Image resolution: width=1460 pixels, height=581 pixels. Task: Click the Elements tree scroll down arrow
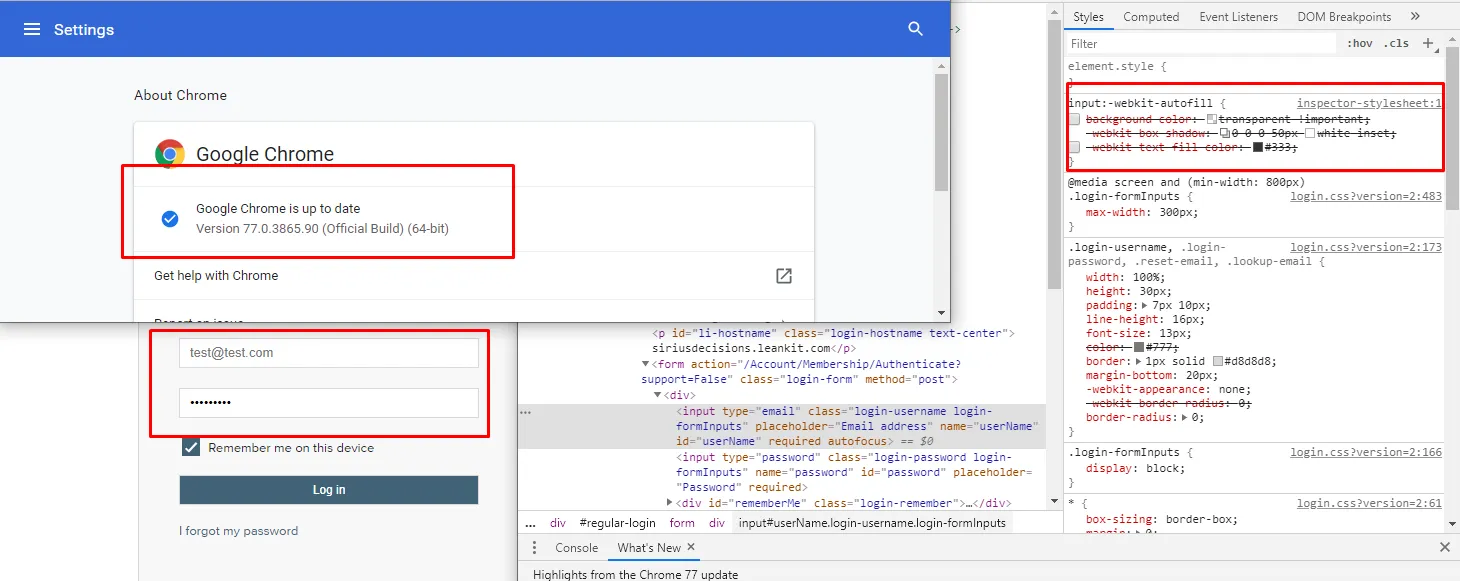1053,500
